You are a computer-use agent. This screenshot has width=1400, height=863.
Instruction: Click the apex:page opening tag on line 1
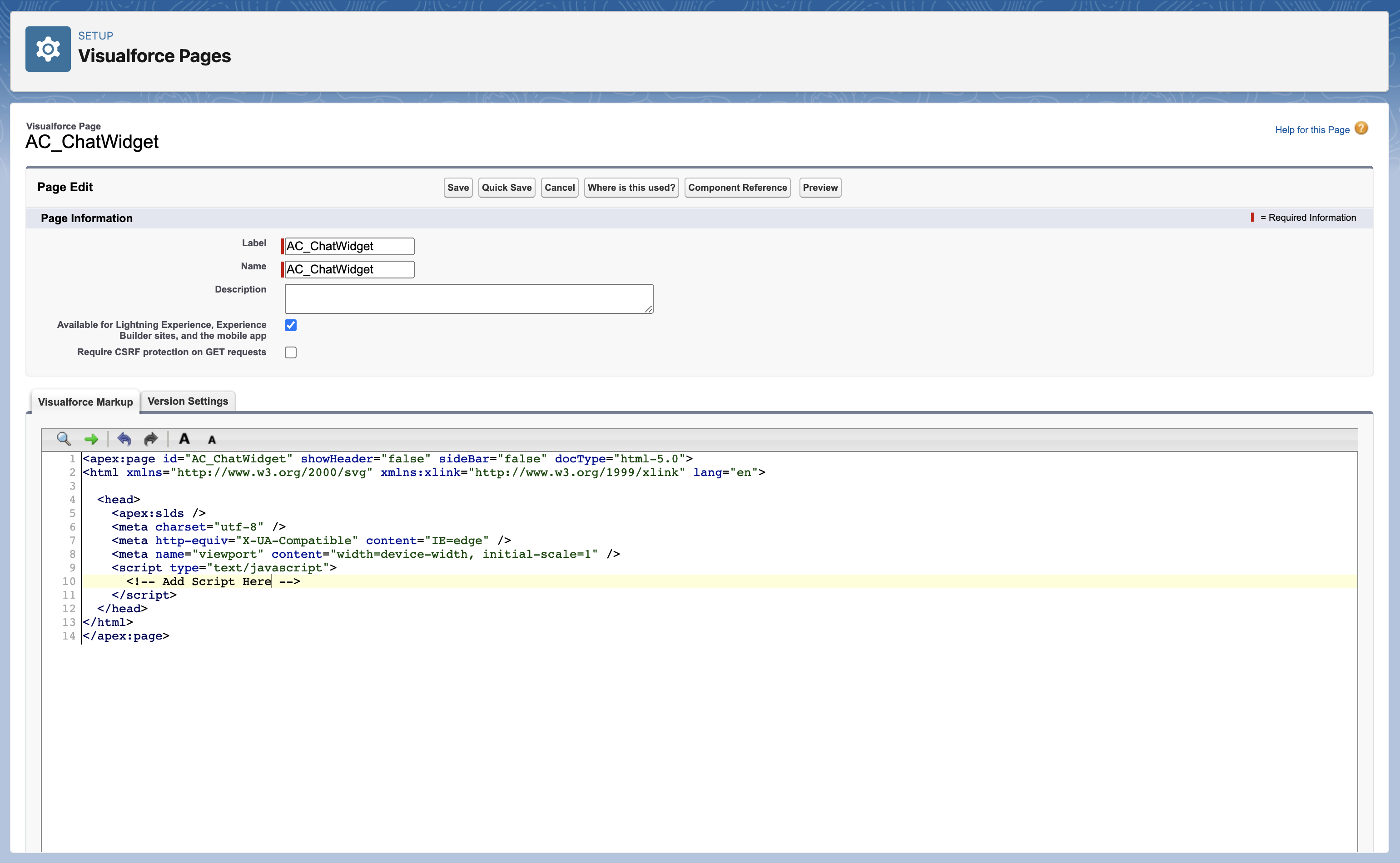387,459
